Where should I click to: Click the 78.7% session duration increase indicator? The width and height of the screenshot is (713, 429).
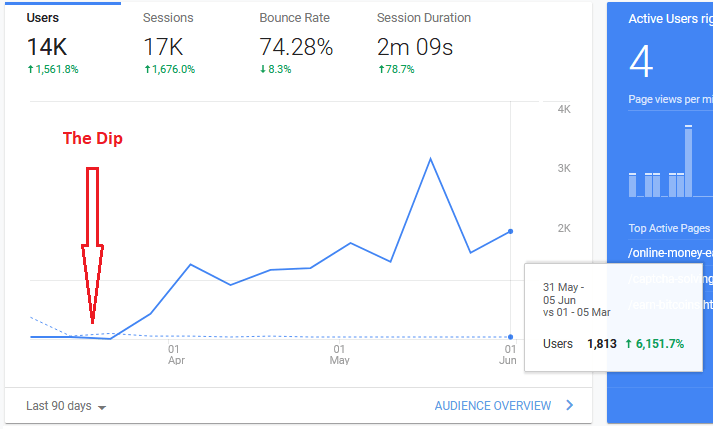point(396,69)
